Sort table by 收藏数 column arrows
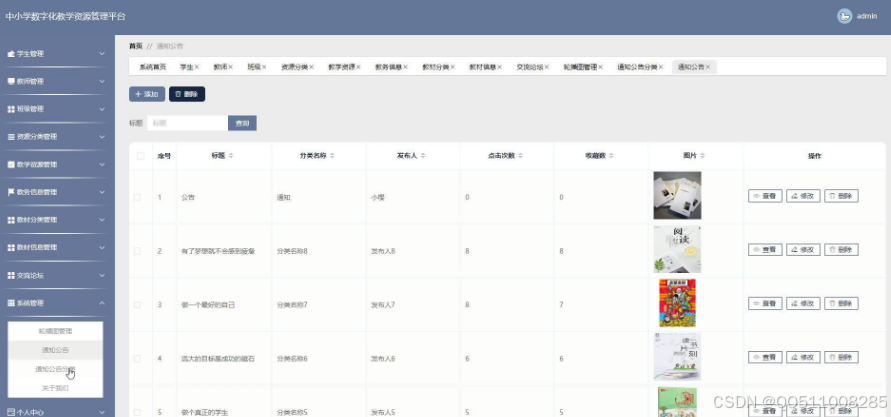This screenshot has width=891, height=417. click(x=611, y=156)
